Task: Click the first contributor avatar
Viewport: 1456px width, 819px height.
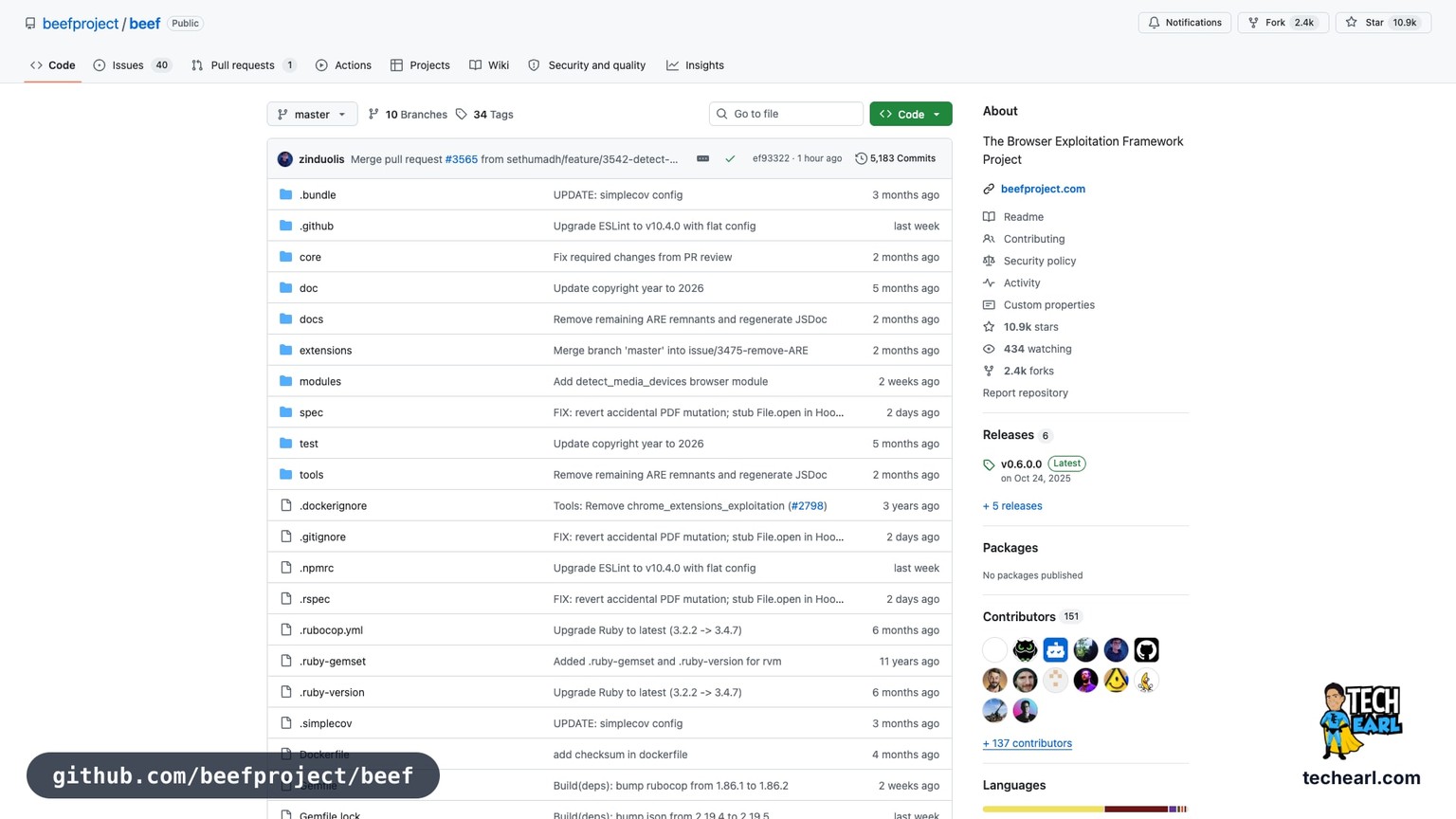Action: pyautogui.click(x=994, y=649)
